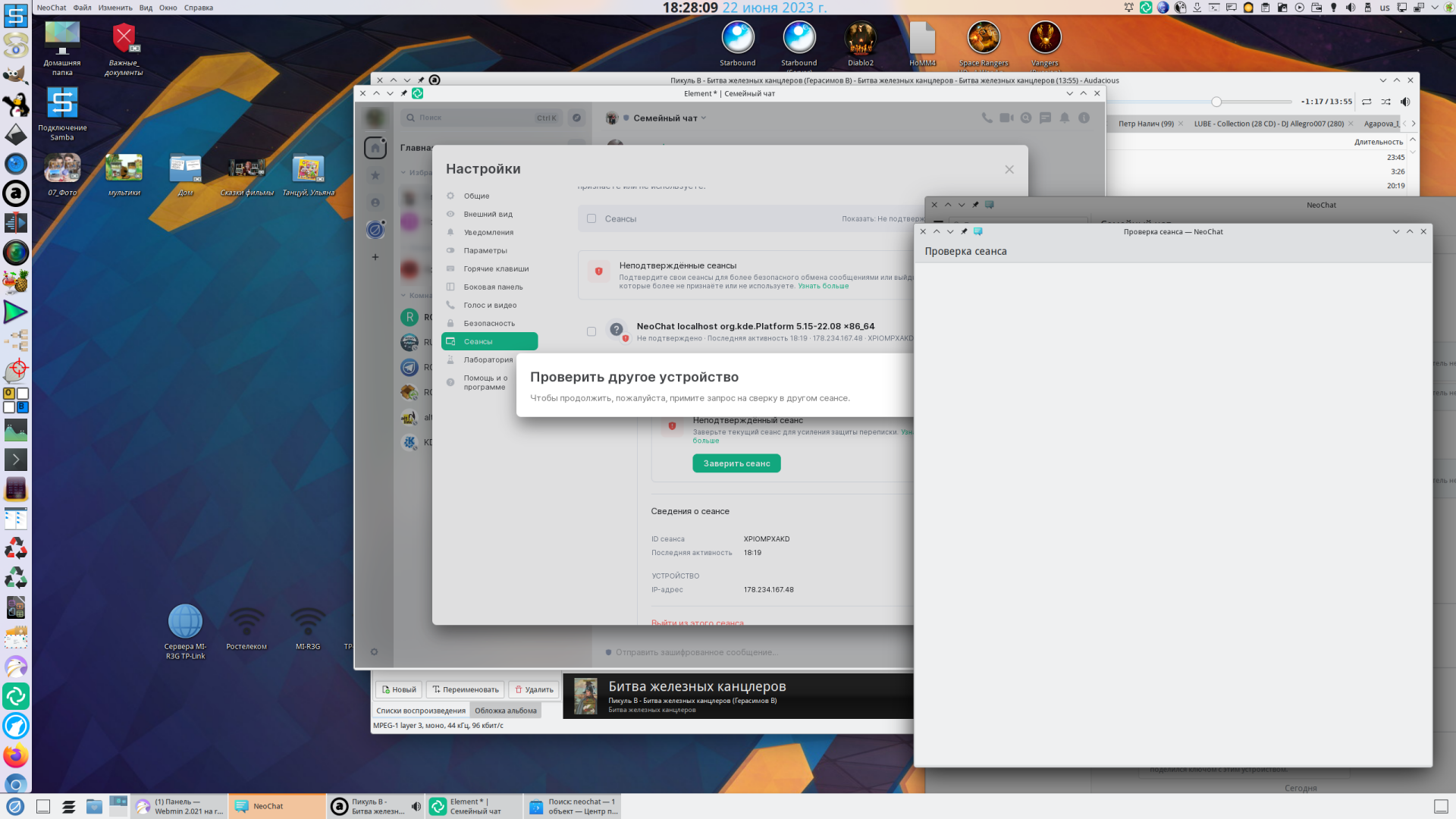The image size is (1456, 819).
Task: Toggle repeat mode in Audacious
Action: click(x=1367, y=102)
